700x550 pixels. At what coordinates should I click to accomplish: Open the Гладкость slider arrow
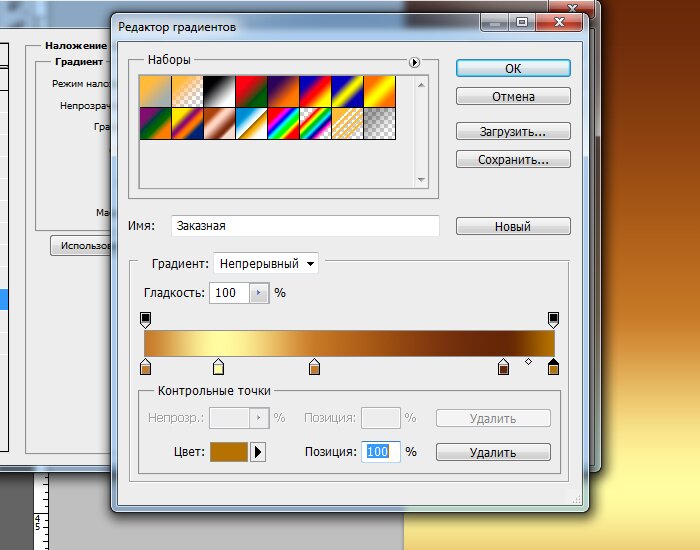coord(260,293)
